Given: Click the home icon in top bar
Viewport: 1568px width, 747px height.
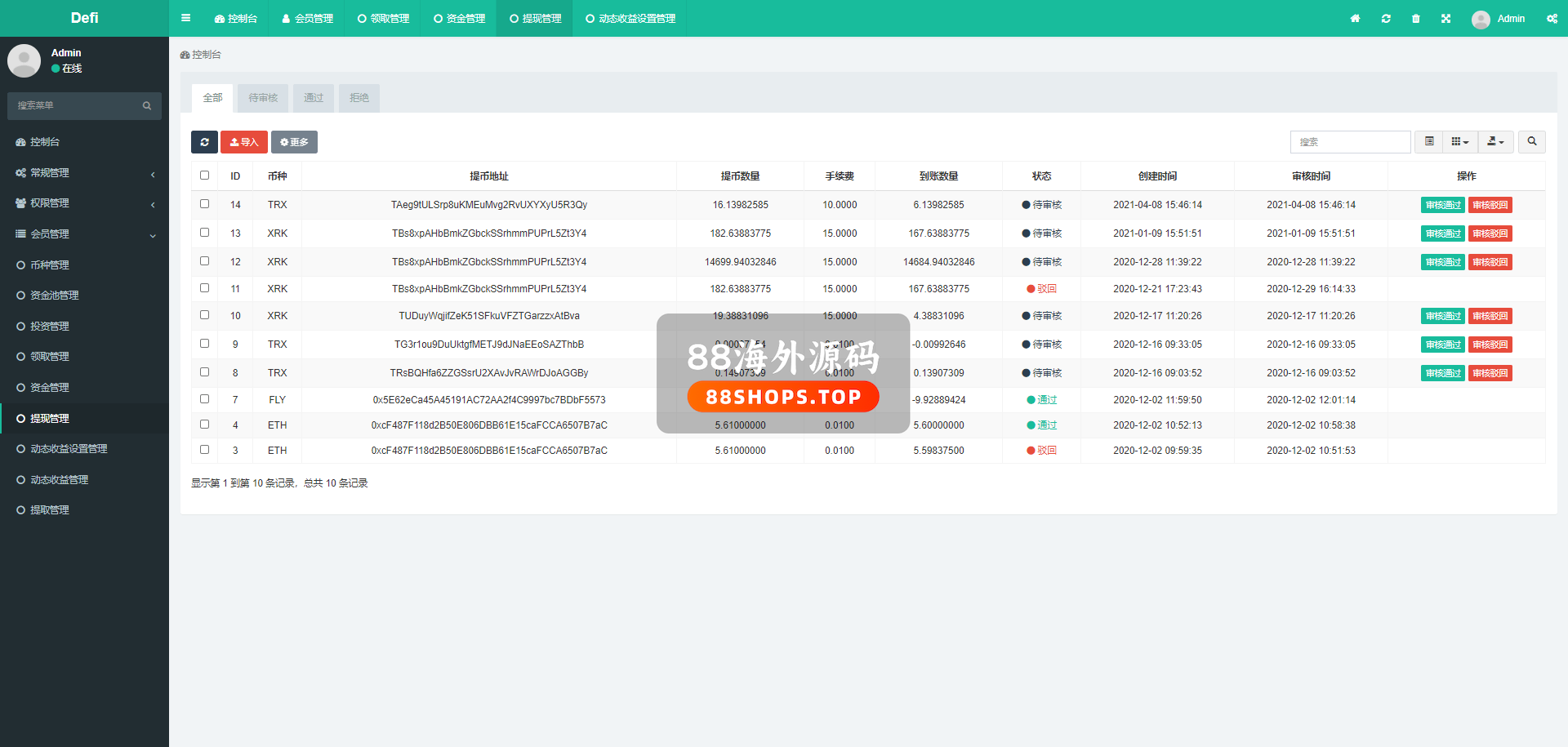Looking at the screenshot, I should (1355, 19).
